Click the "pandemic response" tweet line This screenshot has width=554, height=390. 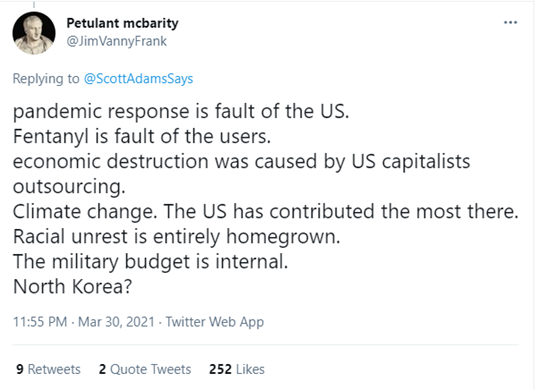click(x=181, y=112)
